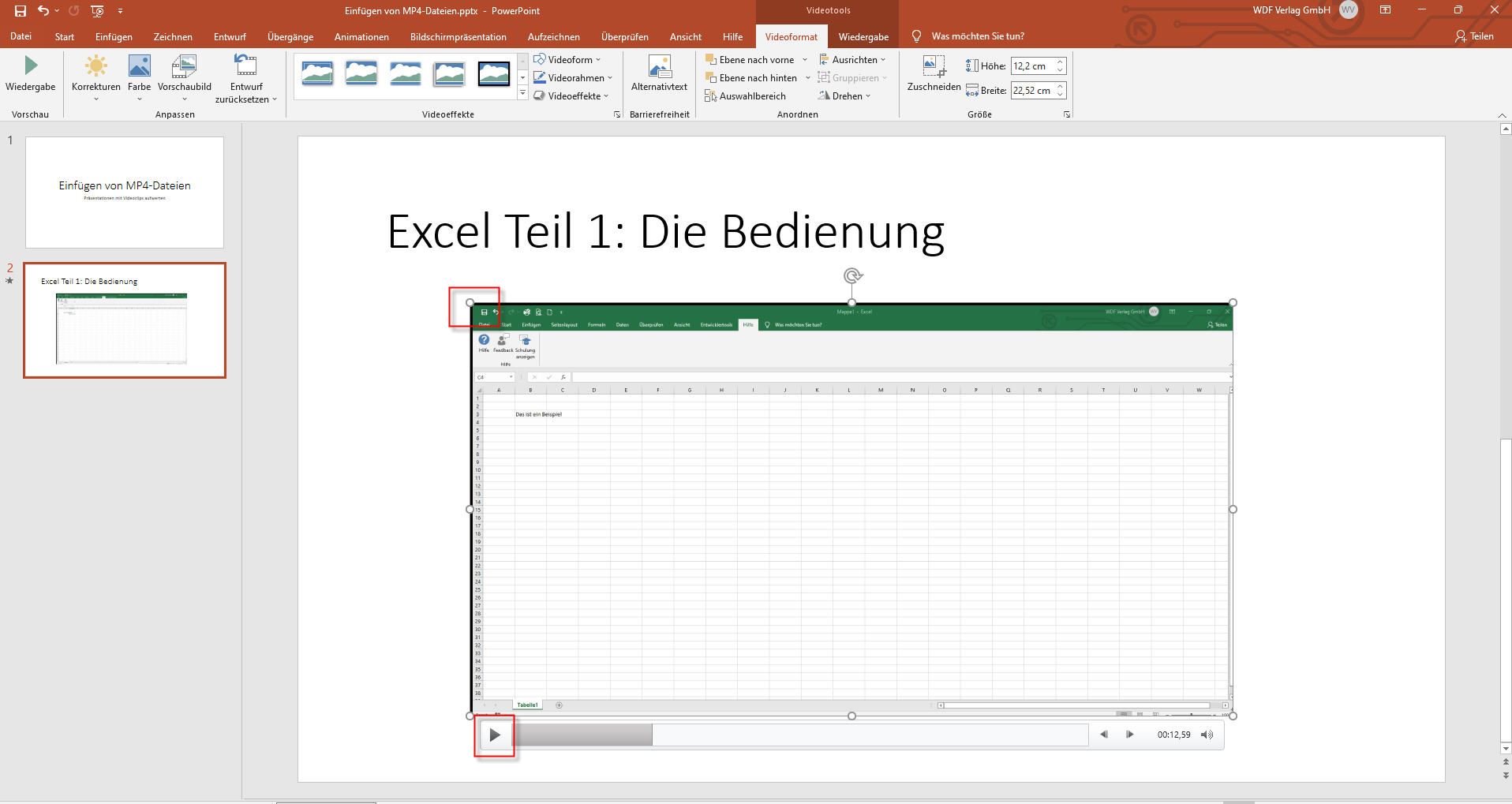Switch to the Start tab
Screen dimensions: 1512x804
point(65,36)
